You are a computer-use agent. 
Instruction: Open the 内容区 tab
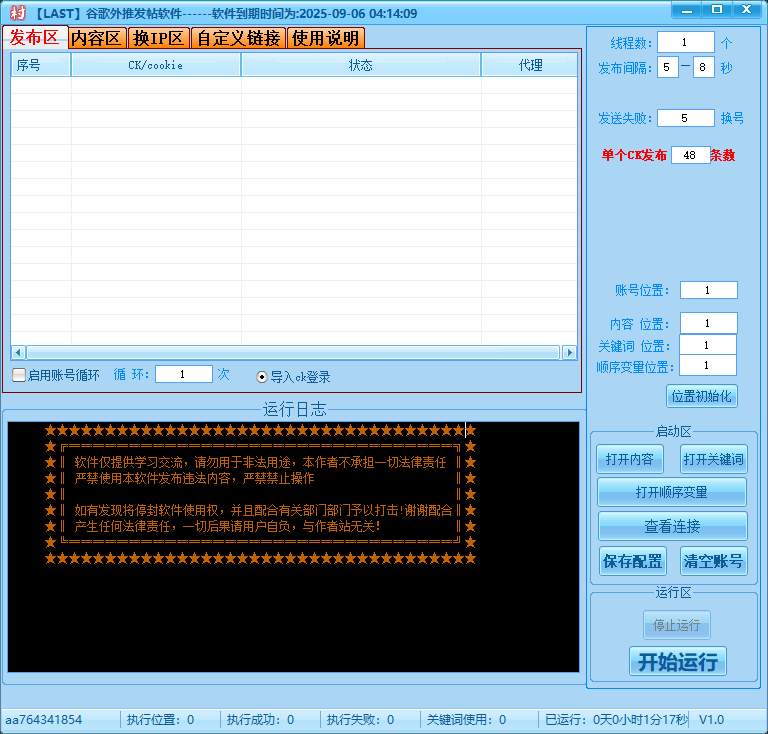pyautogui.click(x=96, y=38)
